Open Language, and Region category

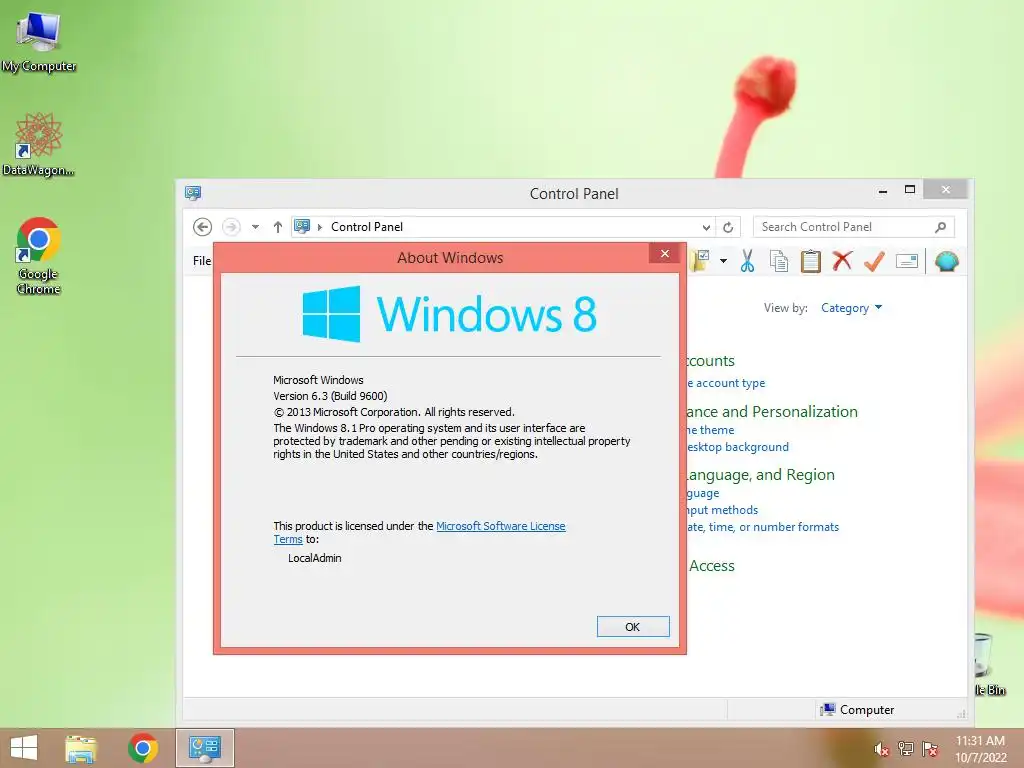[x=761, y=475]
